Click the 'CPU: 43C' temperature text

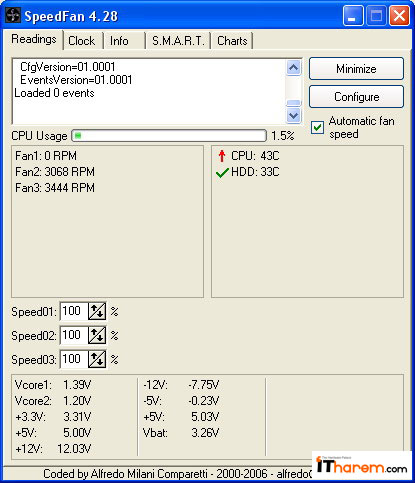click(255, 156)
